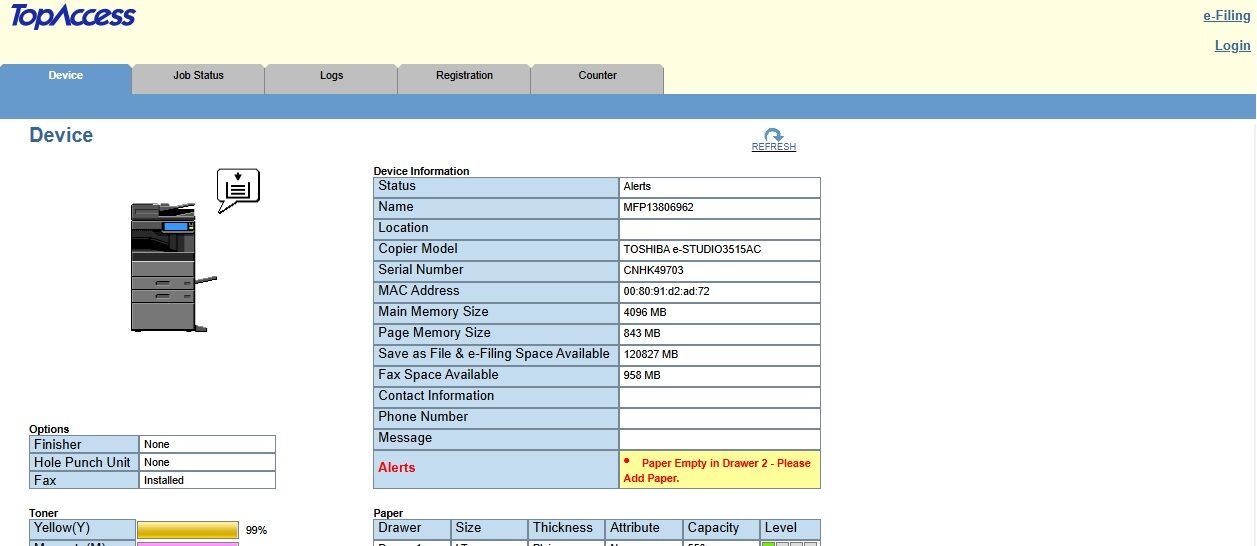Viewport: 1257px width, 546px height.
Task: Select the Device tab
Action: coord(66,76)
